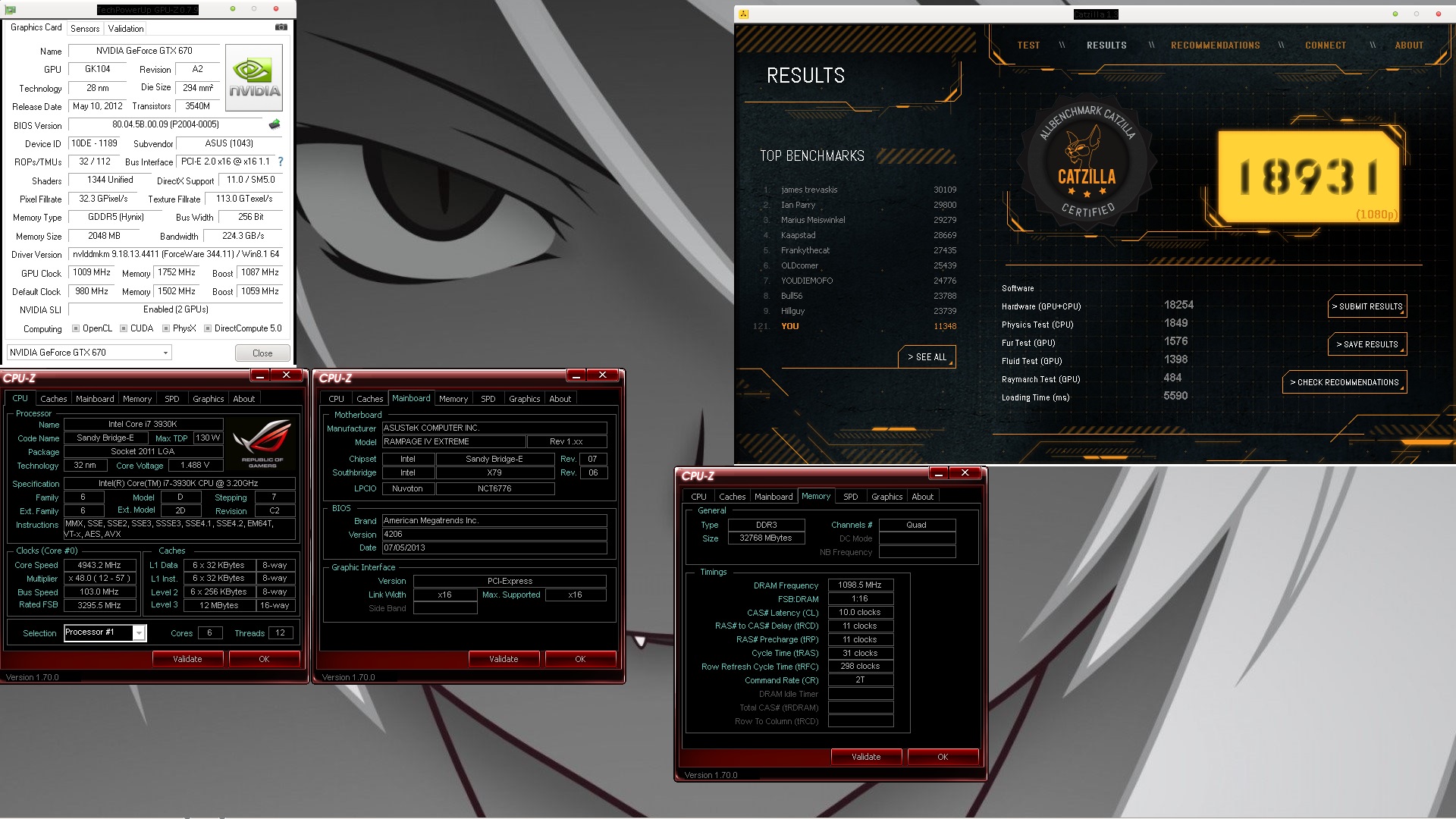Click the DRAM Frequency value 1098.5 MHz
The width and height of the screenshot is (1456, 819).
point(860,585)
